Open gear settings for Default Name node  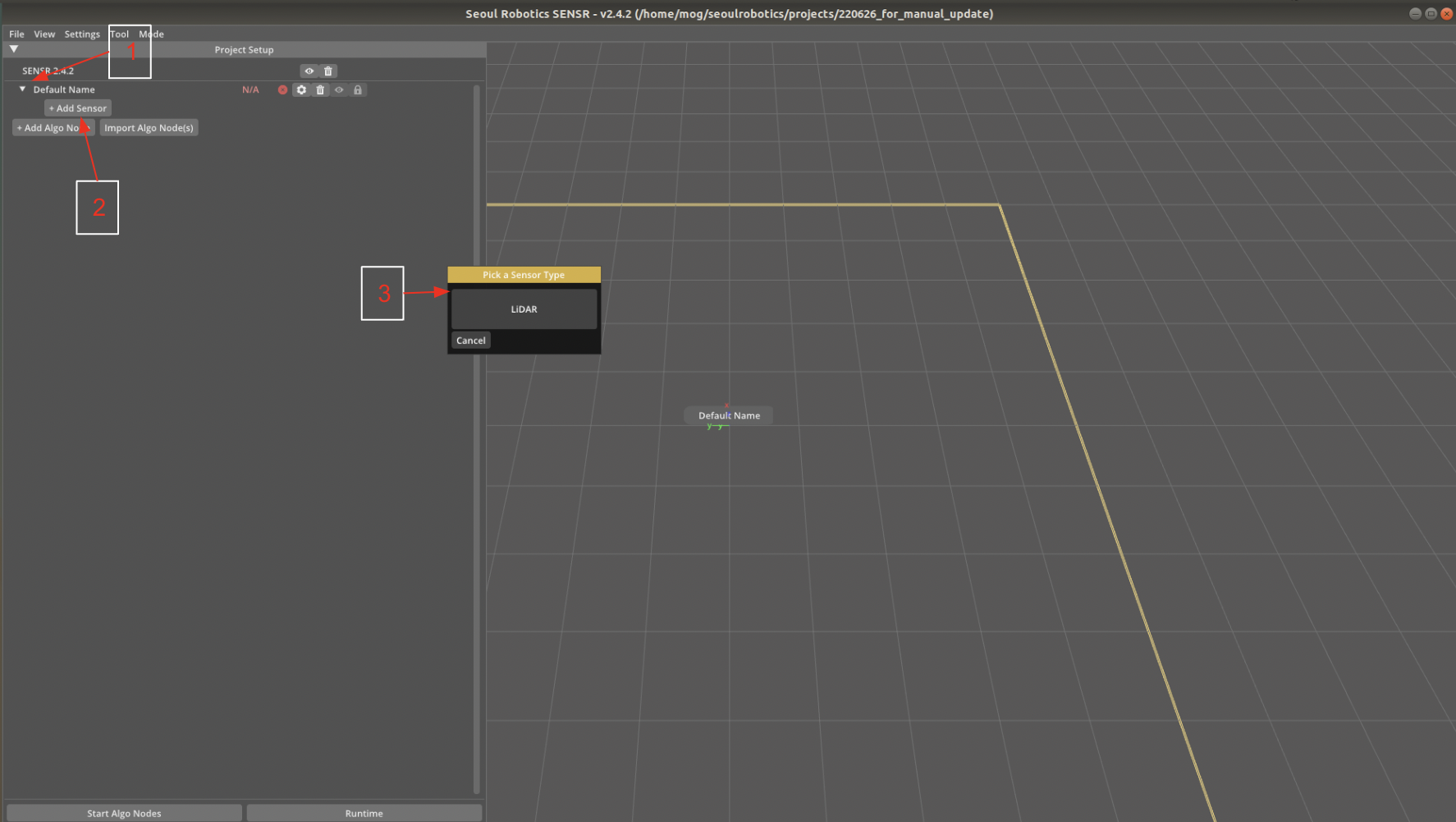click(x=301, y=89)
